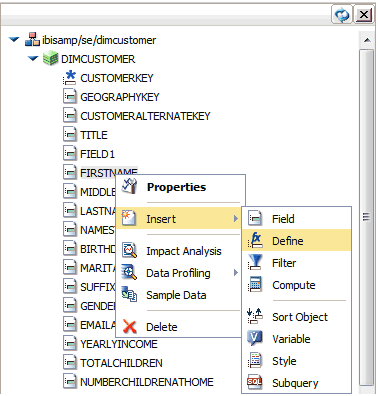Click the Sample Data icon
Viewport: 378px width, 396px height.
click(129, 294)
